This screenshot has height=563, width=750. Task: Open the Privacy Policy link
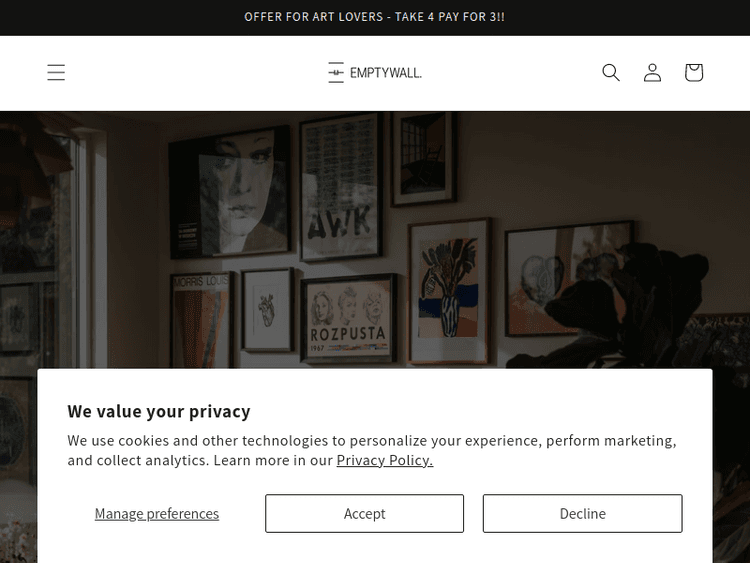click(x=384, y=460)
